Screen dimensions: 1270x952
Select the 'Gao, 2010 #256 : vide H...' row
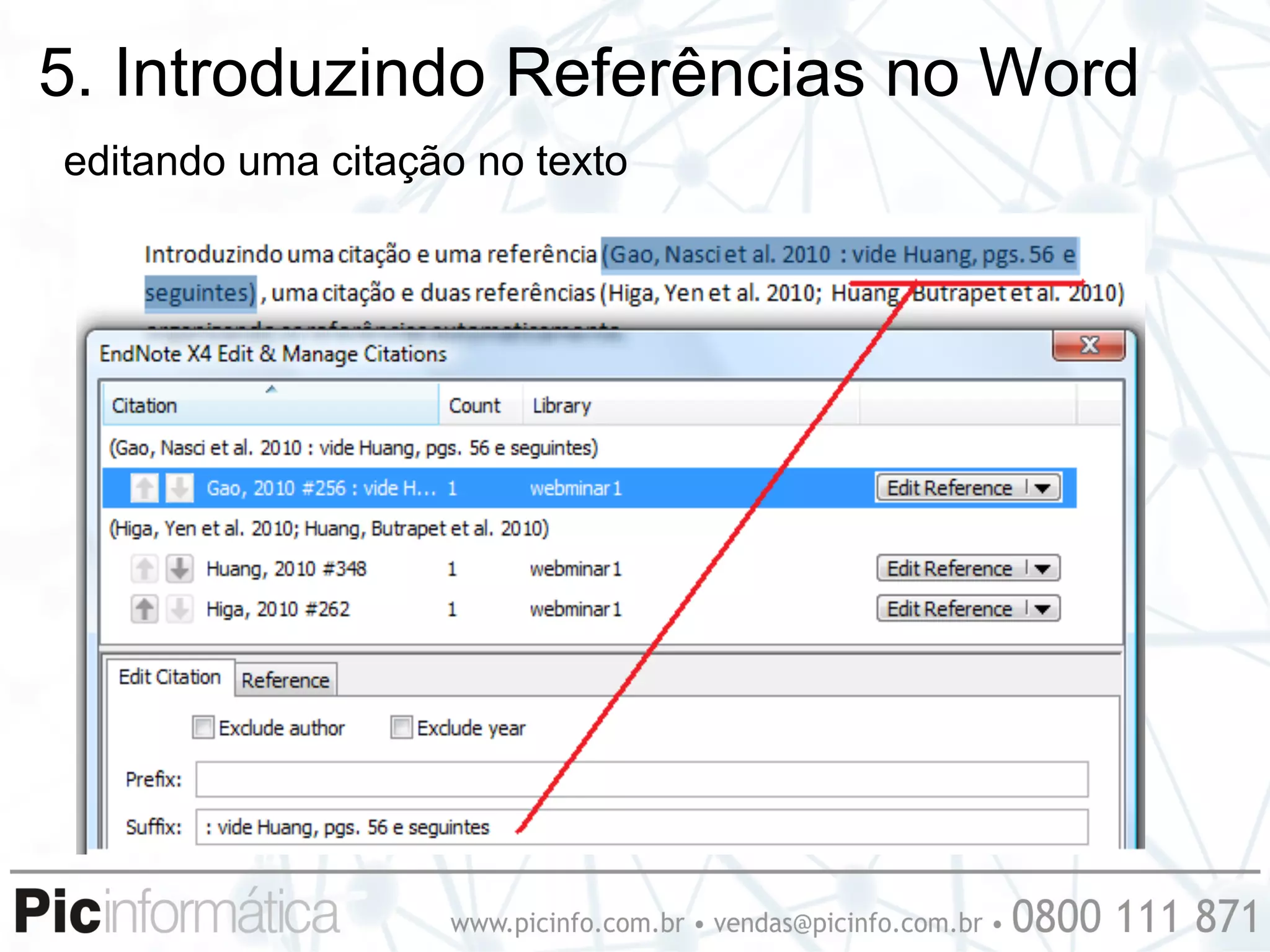(589, 488)
